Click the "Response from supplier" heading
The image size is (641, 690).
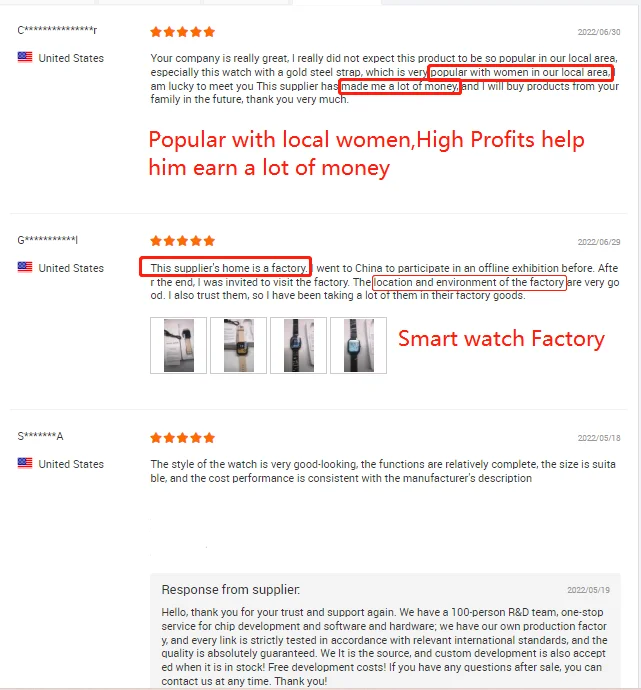(x=231, y=590)
